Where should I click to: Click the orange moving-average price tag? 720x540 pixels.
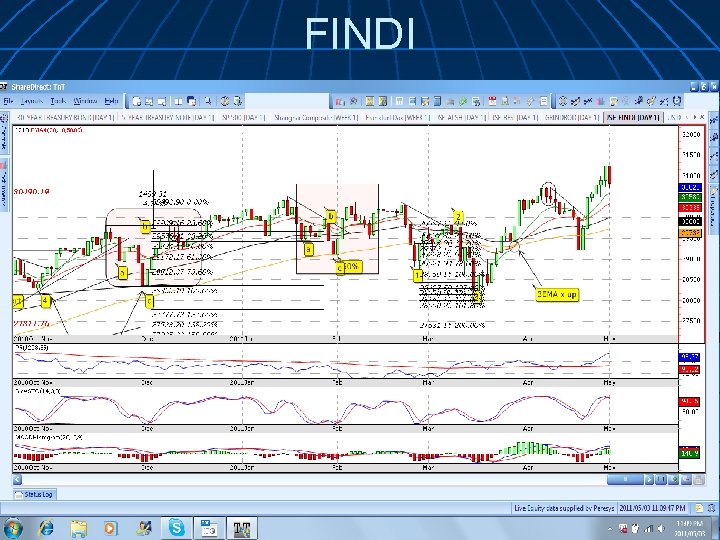coord(690,233)
